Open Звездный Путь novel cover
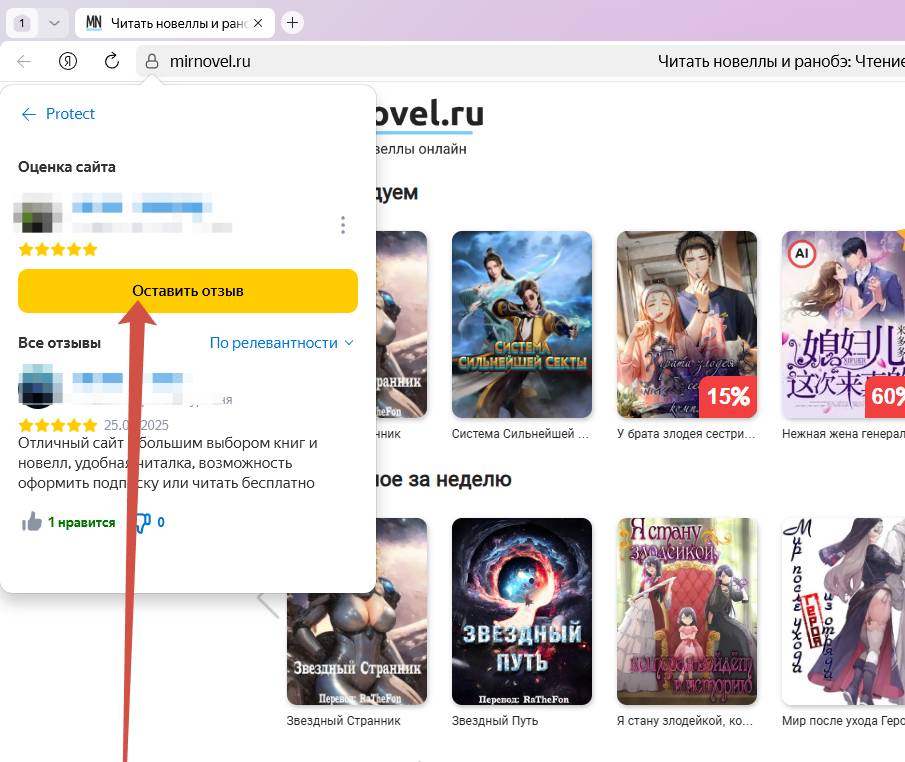The image size is (905, 762). point(522,611)
